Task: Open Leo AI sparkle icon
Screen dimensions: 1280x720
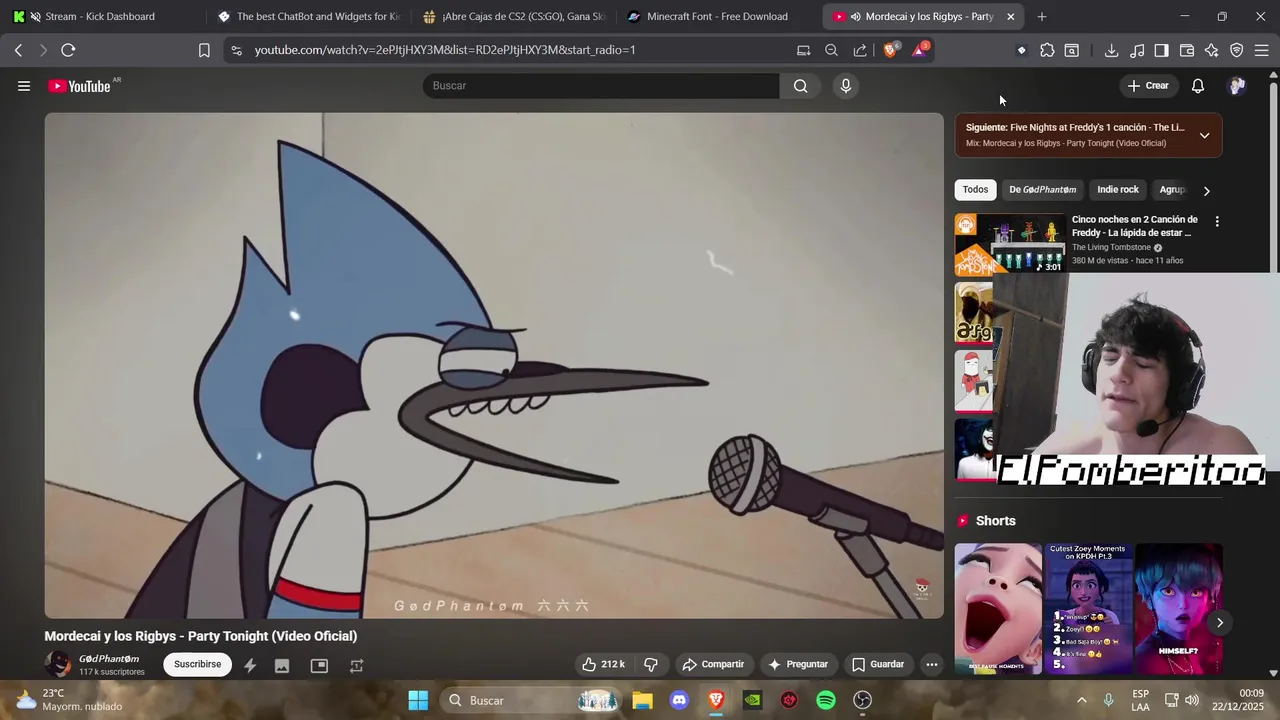Action: [1211, 50]
